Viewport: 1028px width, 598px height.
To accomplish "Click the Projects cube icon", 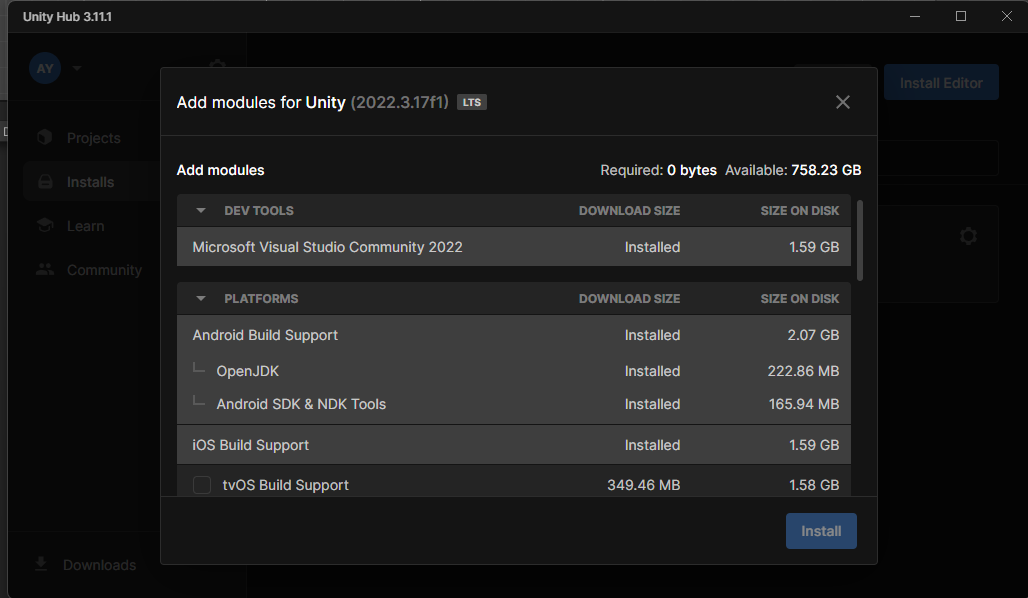I will pyautogui.click(x=45, y=137).
